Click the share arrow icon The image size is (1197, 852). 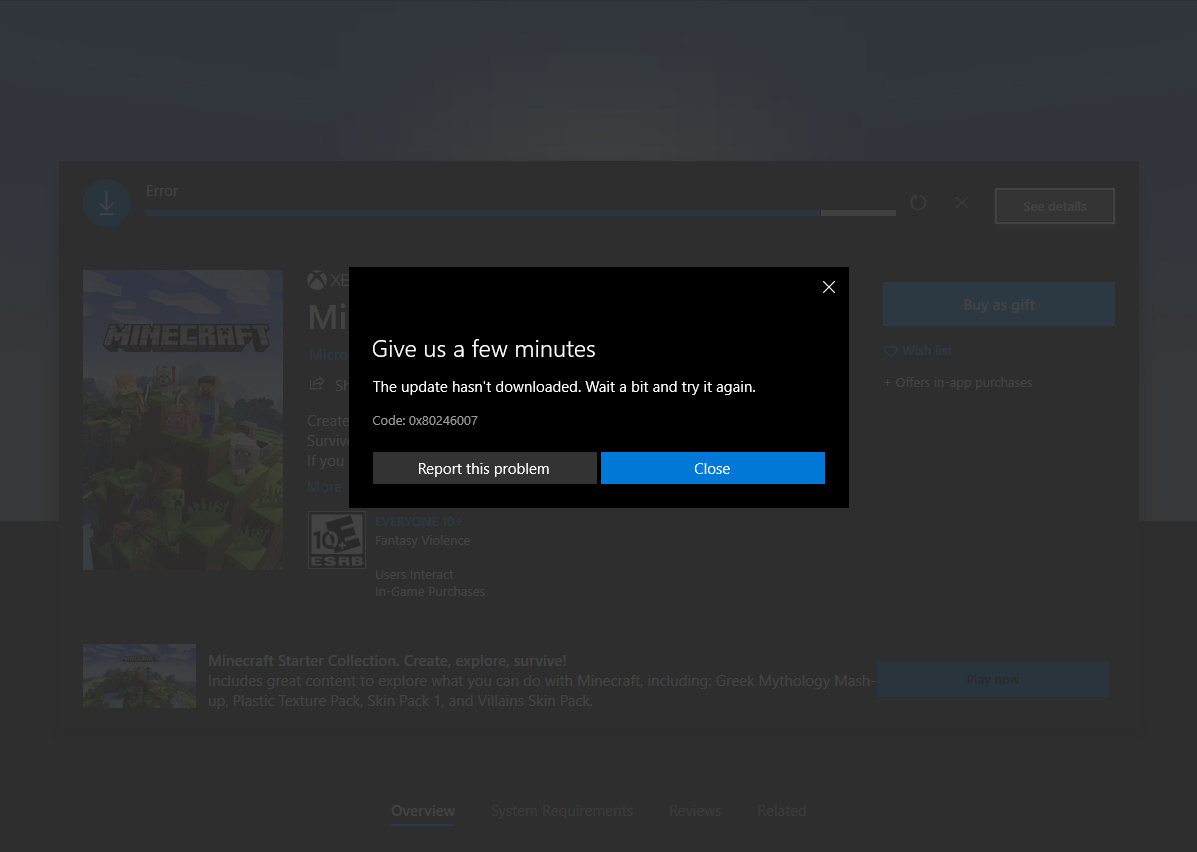click(x=317, y=384)
